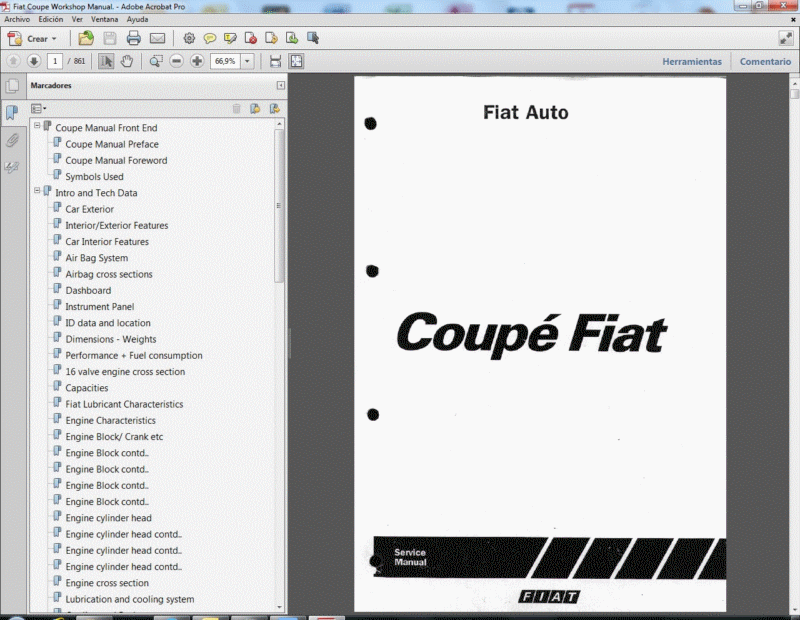
Task: Click the page icon with orange arrow
Action: 271,38
